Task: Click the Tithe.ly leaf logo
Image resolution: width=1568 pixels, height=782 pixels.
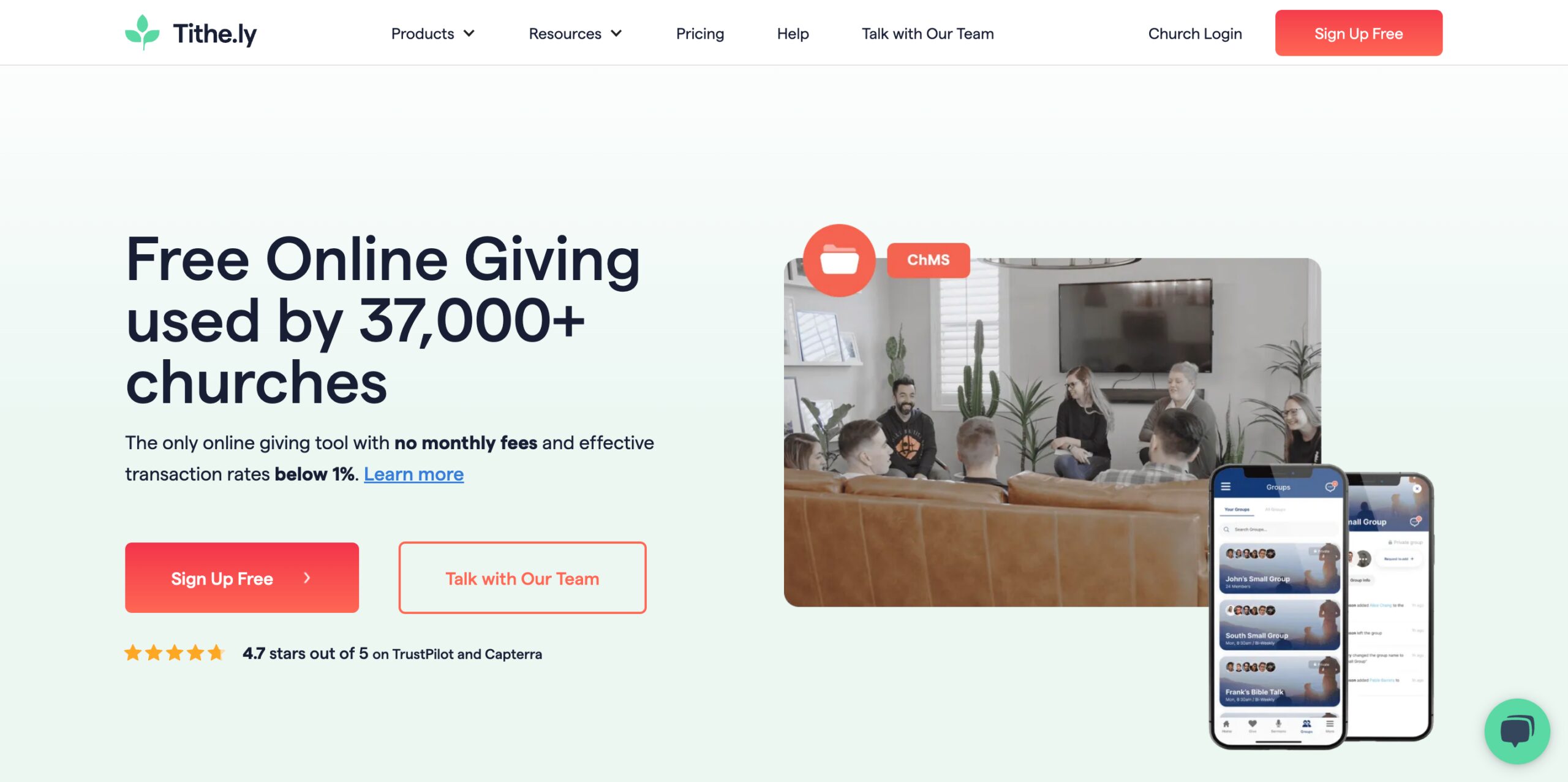Action: [x=142, y=32]
